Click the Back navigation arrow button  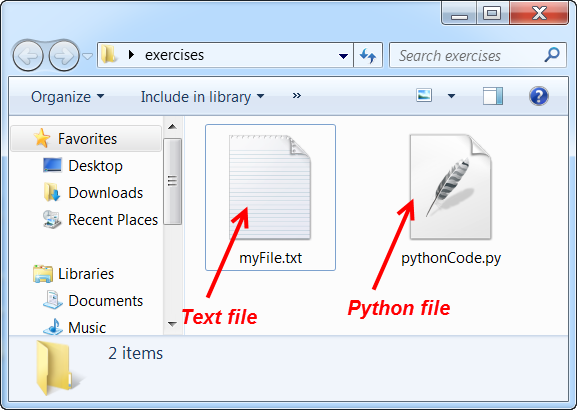click(28, 56)
